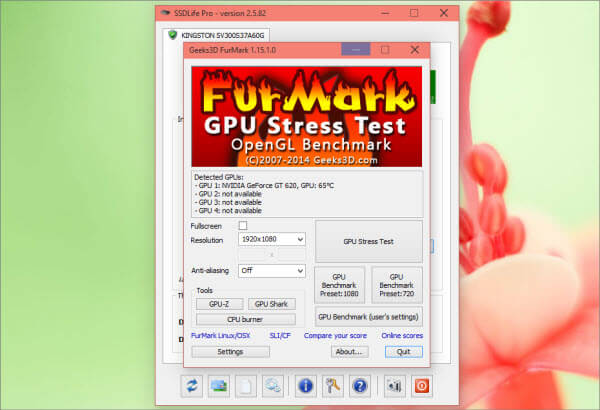Close the FurMark window
The width and height of the screenshot is (600, 410).
click(x=414, y=50)
